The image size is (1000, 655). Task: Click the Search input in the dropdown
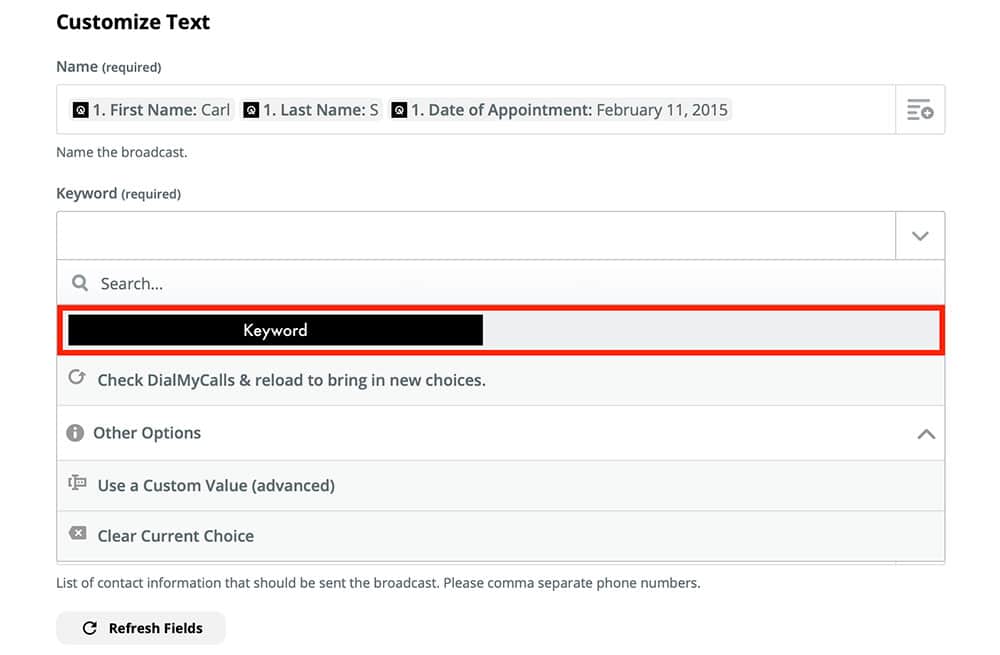[x=500, y=284]
